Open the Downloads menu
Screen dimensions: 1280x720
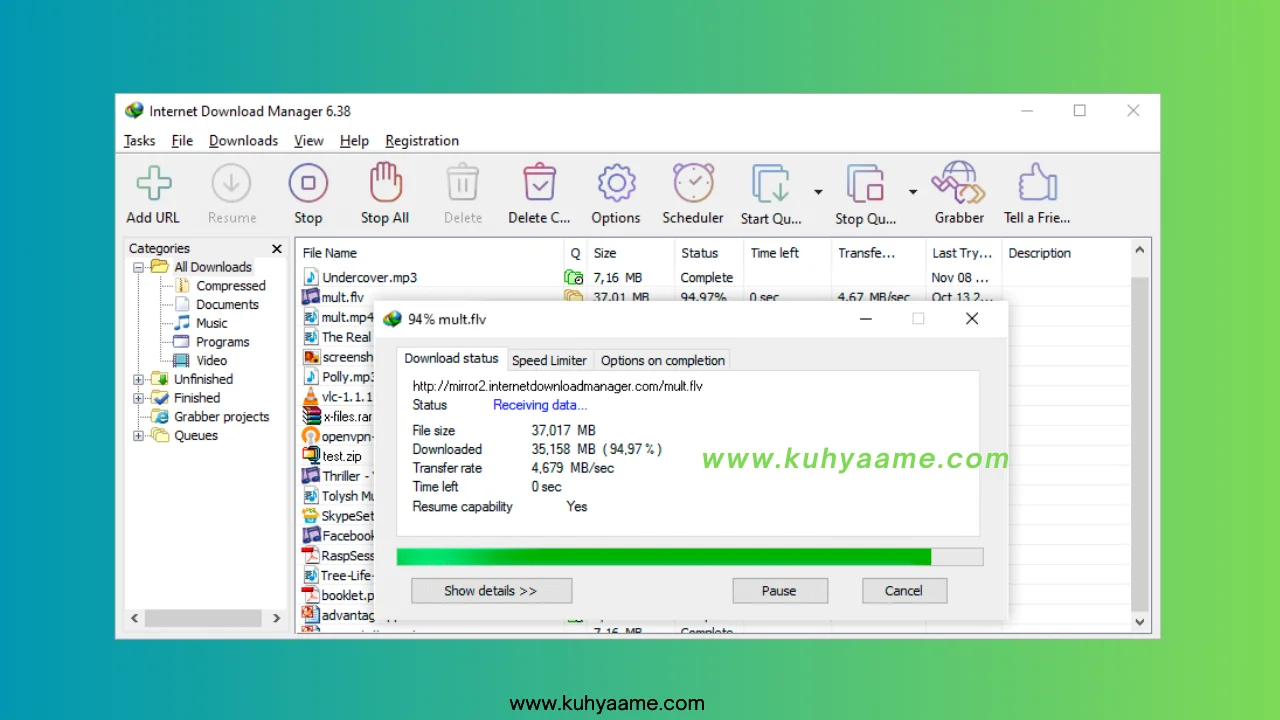point(244,141)
